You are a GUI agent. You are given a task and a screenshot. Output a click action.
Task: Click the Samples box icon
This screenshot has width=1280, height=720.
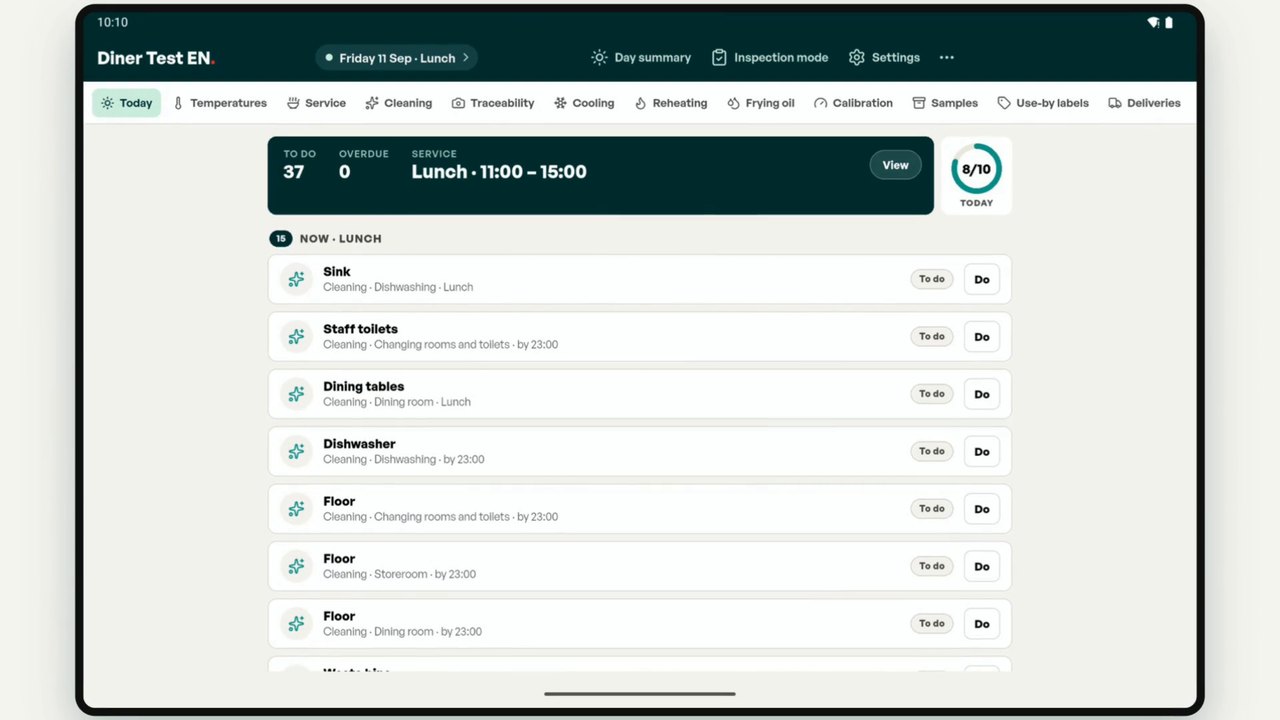pos(919,103)
